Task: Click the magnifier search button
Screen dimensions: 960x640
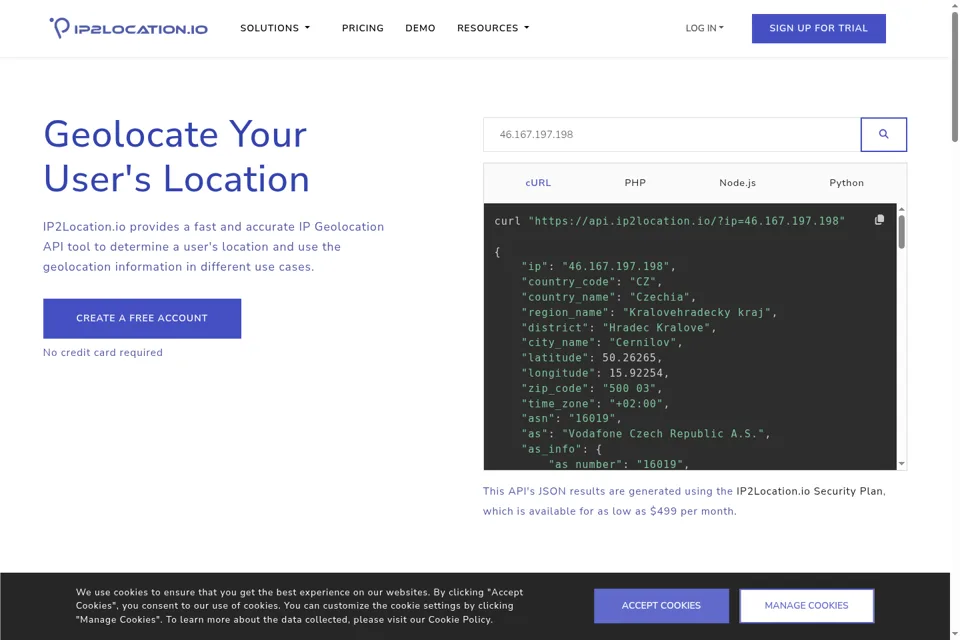Action: [x=883, y=134]
